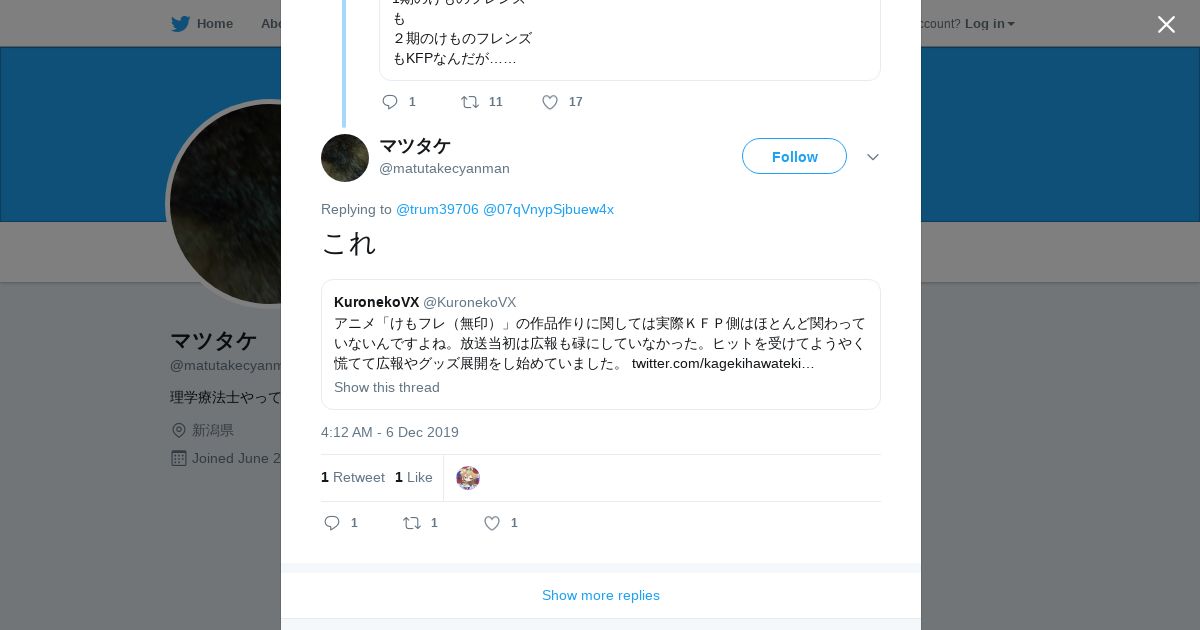The width and height of the screenshot is (1200, 630).
Task: Toggle the heart like on マツタケ's tweet
Action: point(492,523)
